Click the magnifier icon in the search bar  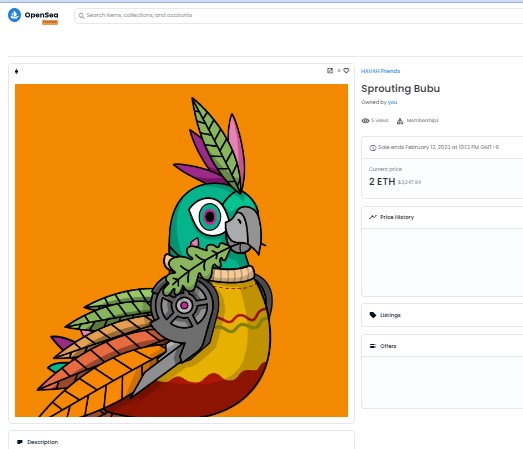tap(81, 16)
